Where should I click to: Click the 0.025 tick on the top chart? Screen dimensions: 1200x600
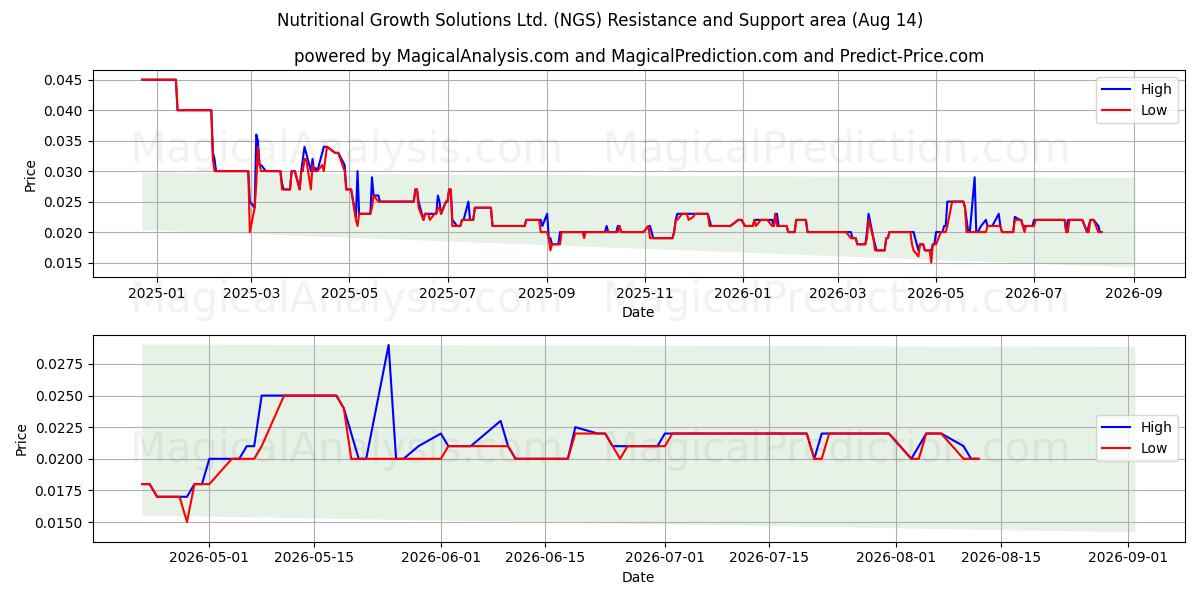(65, 202)
